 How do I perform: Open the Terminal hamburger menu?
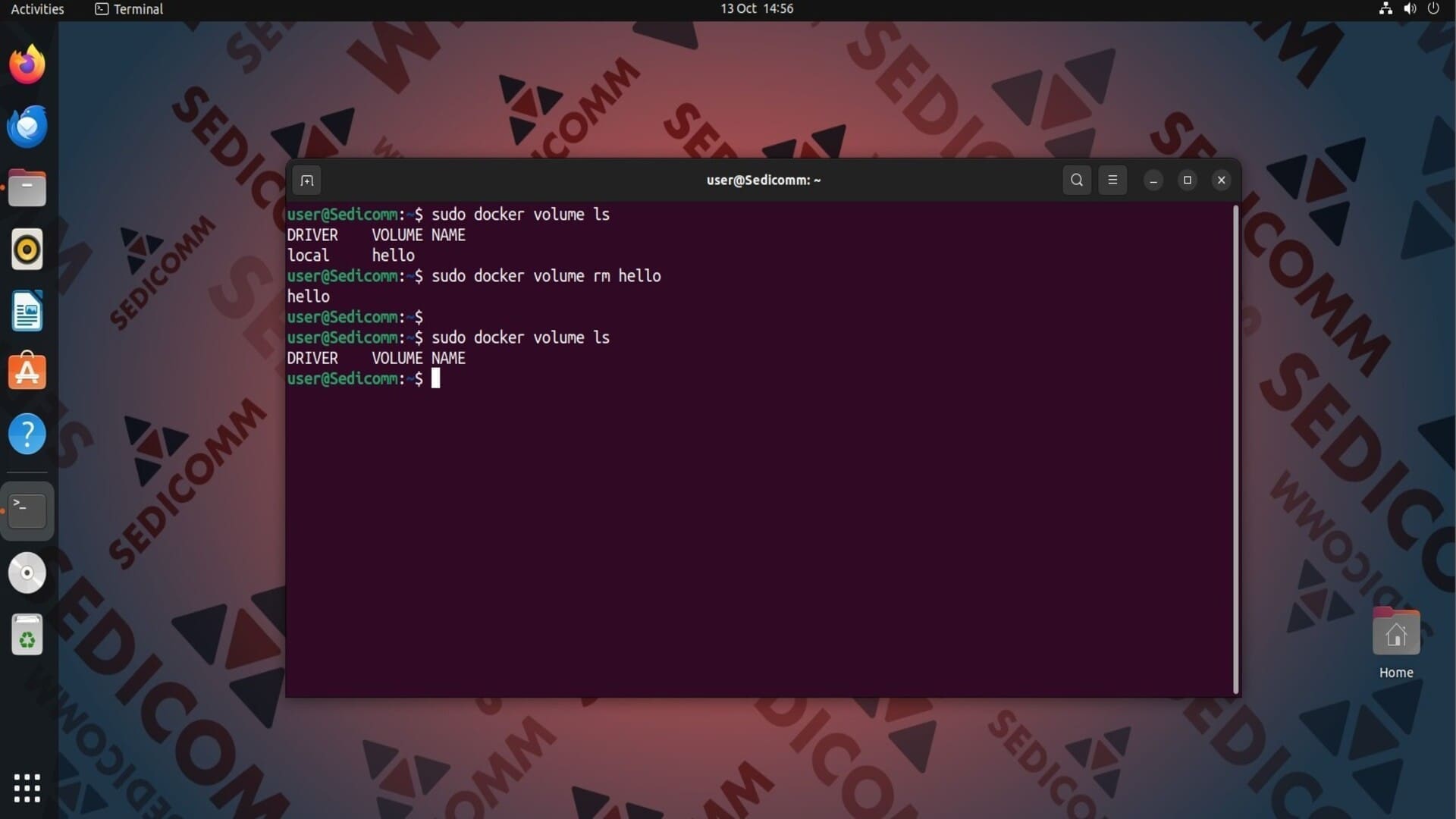(1112, 180)
